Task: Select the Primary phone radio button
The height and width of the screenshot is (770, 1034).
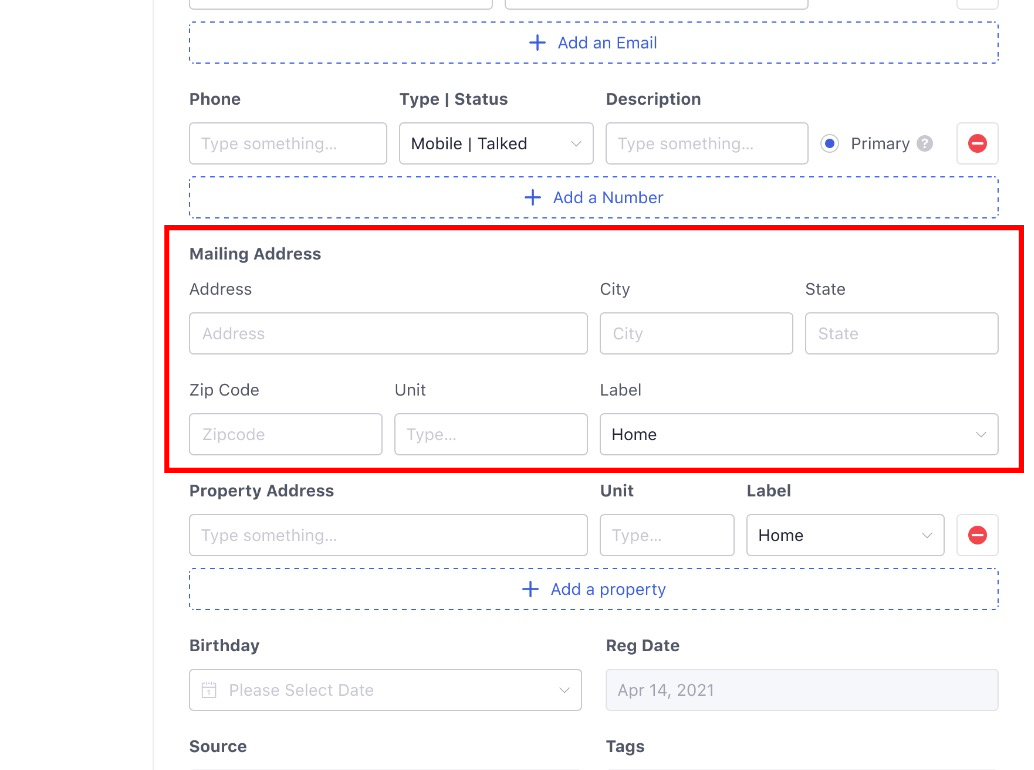Action: (829, 144)
